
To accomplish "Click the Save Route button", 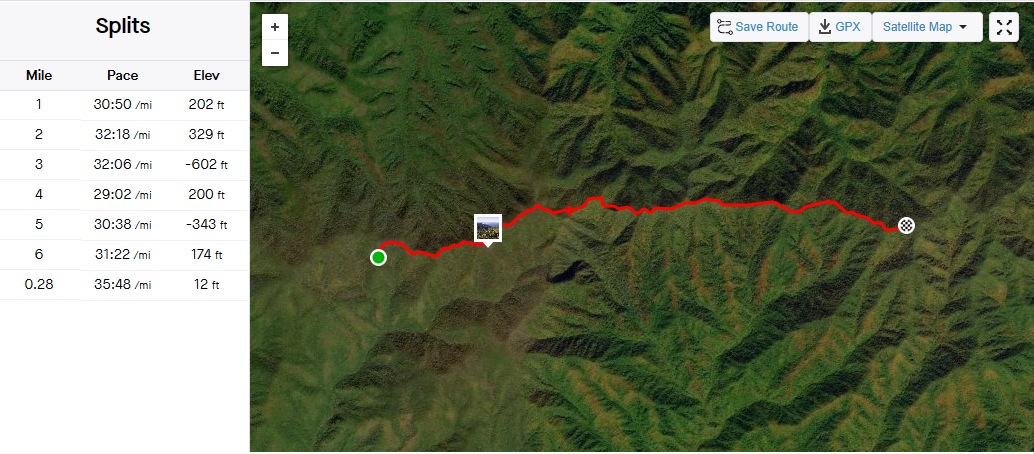I will 759,27.
